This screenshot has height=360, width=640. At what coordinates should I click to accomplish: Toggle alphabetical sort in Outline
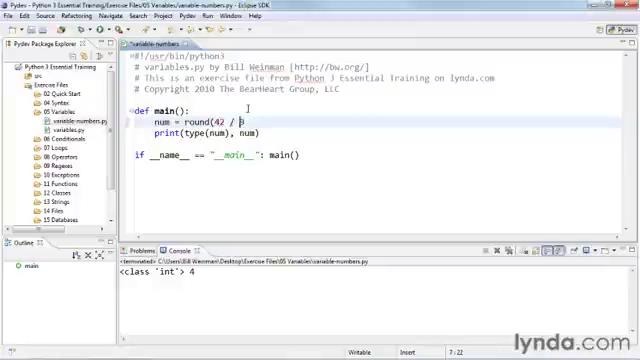click(76, 256)
